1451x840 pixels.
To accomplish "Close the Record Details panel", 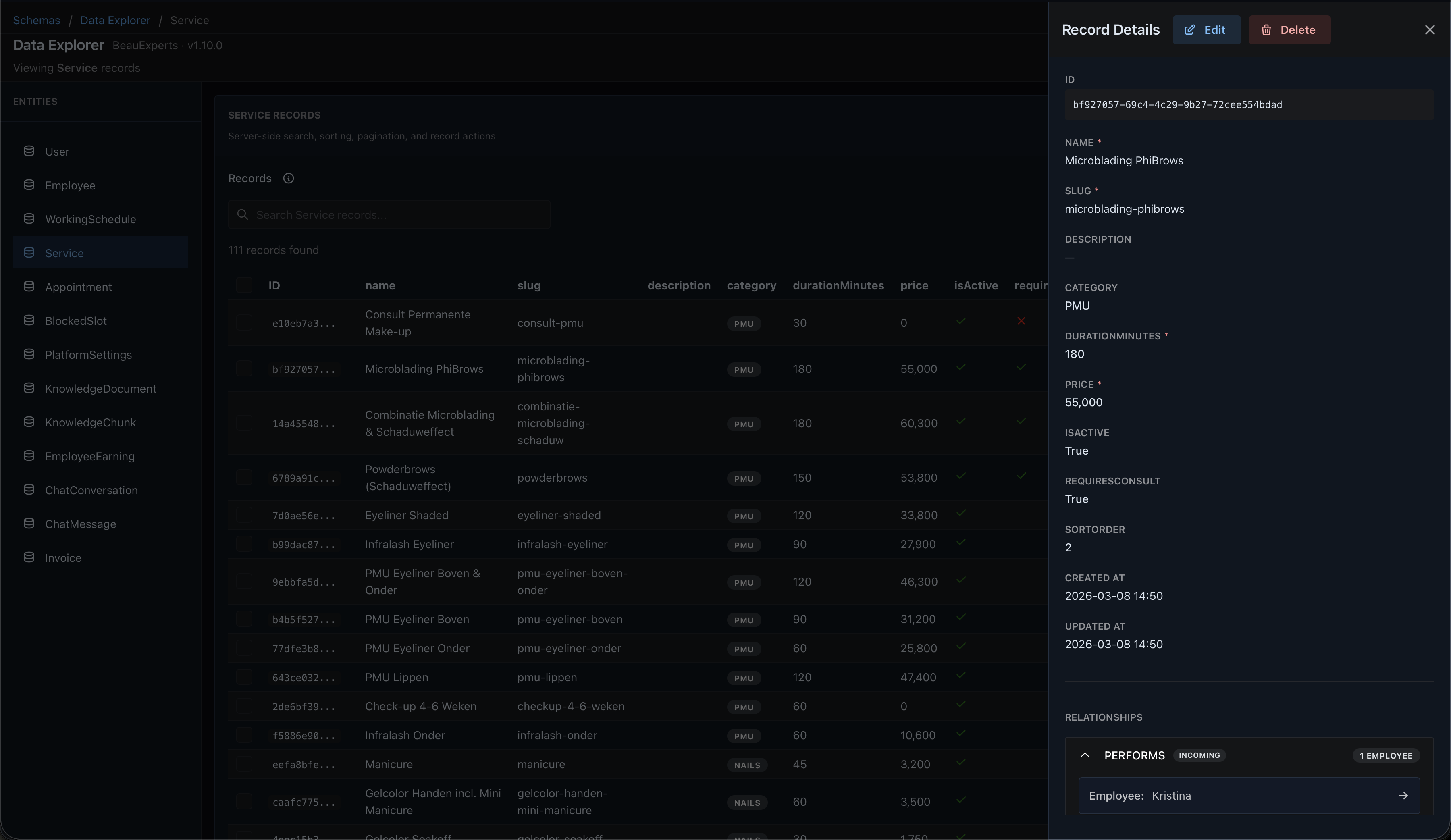I will pyautogui.click(x=1430, y=30).
